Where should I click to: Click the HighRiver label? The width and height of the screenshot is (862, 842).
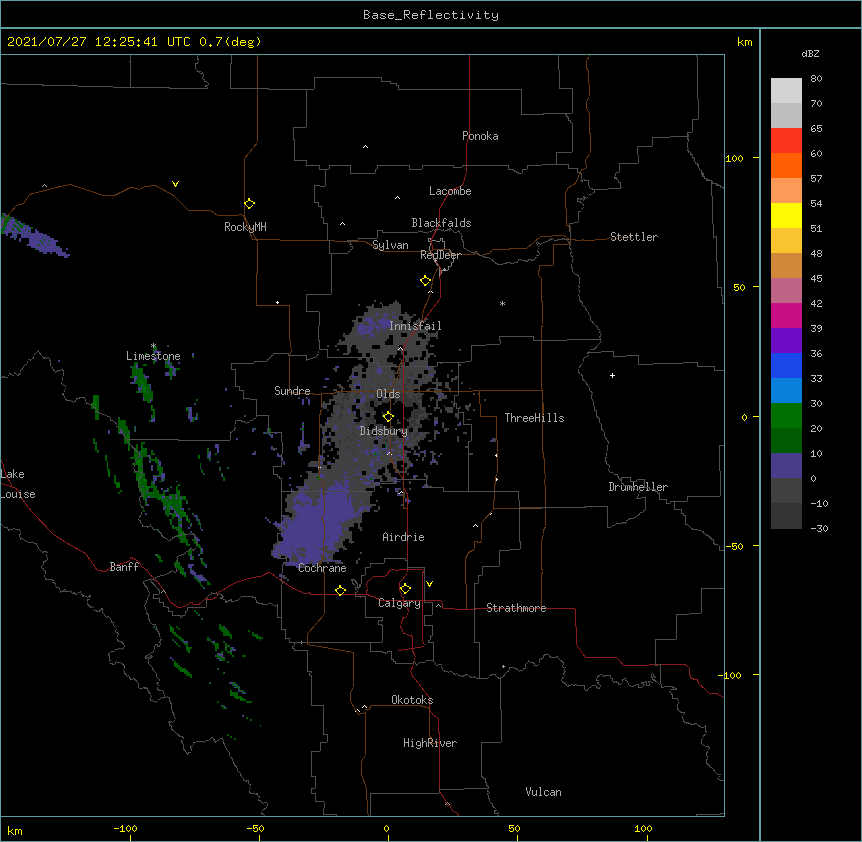click(x=430, y=743)
